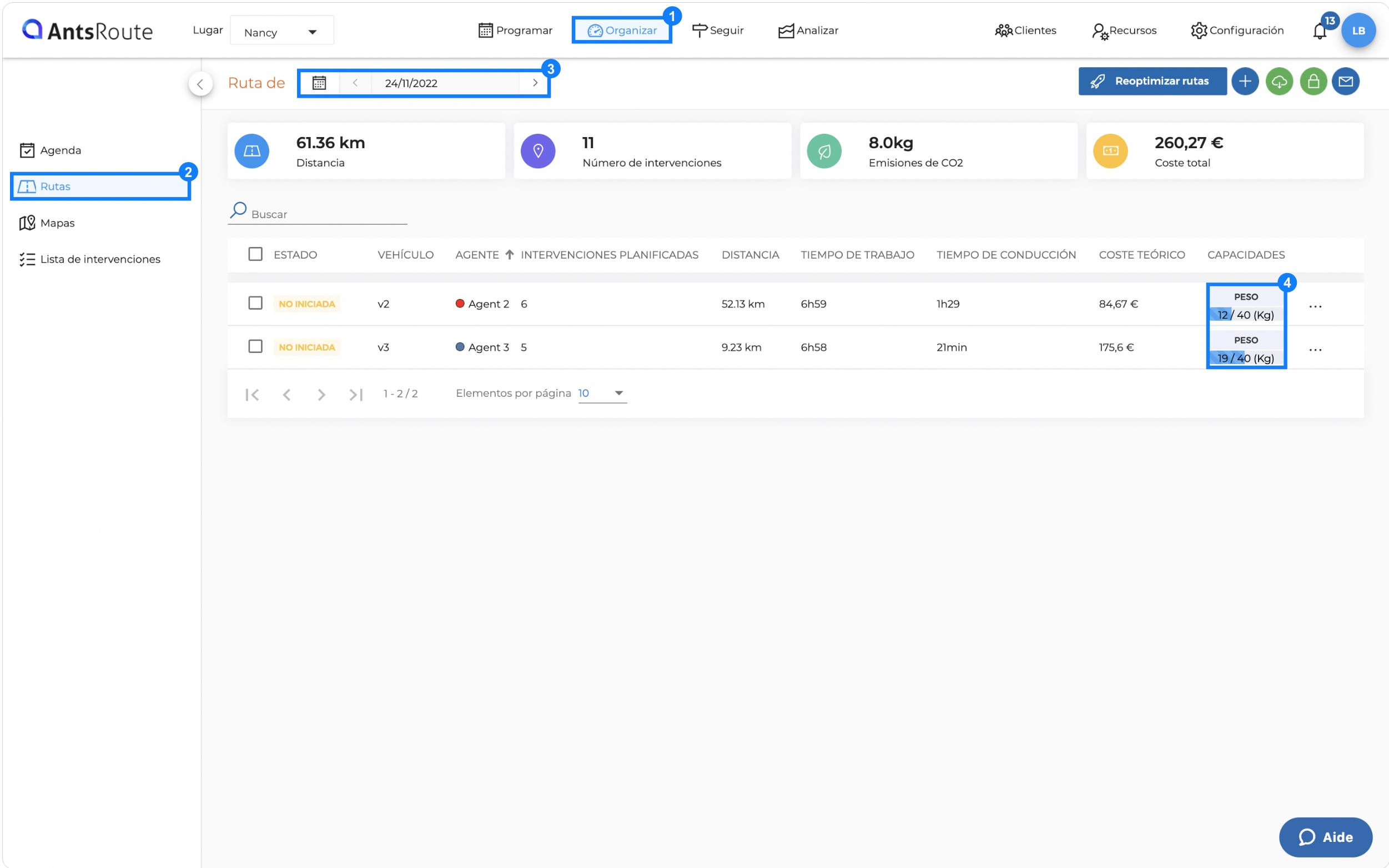Open the Lugar dropdown showing Nancy

(x=281, y=31)
